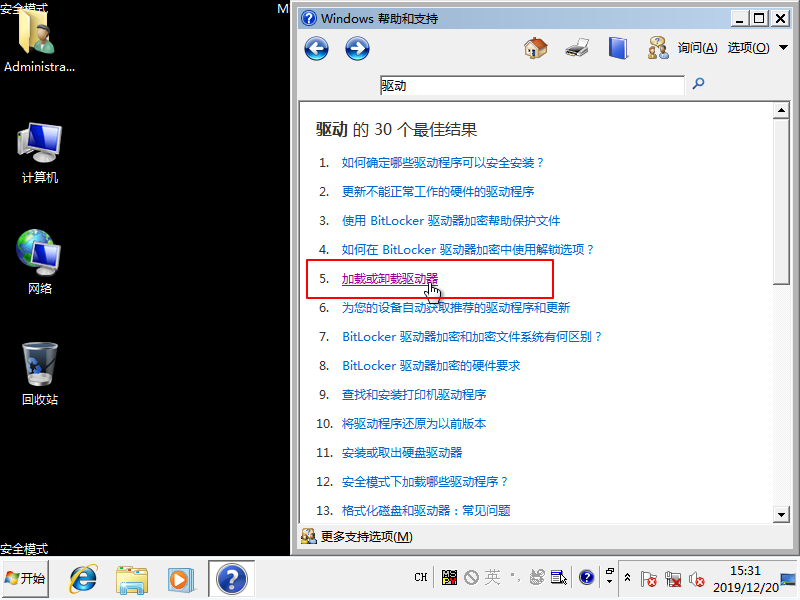
Task: Click the results scrollbar down arrow
Action: [x=782, y=514]
